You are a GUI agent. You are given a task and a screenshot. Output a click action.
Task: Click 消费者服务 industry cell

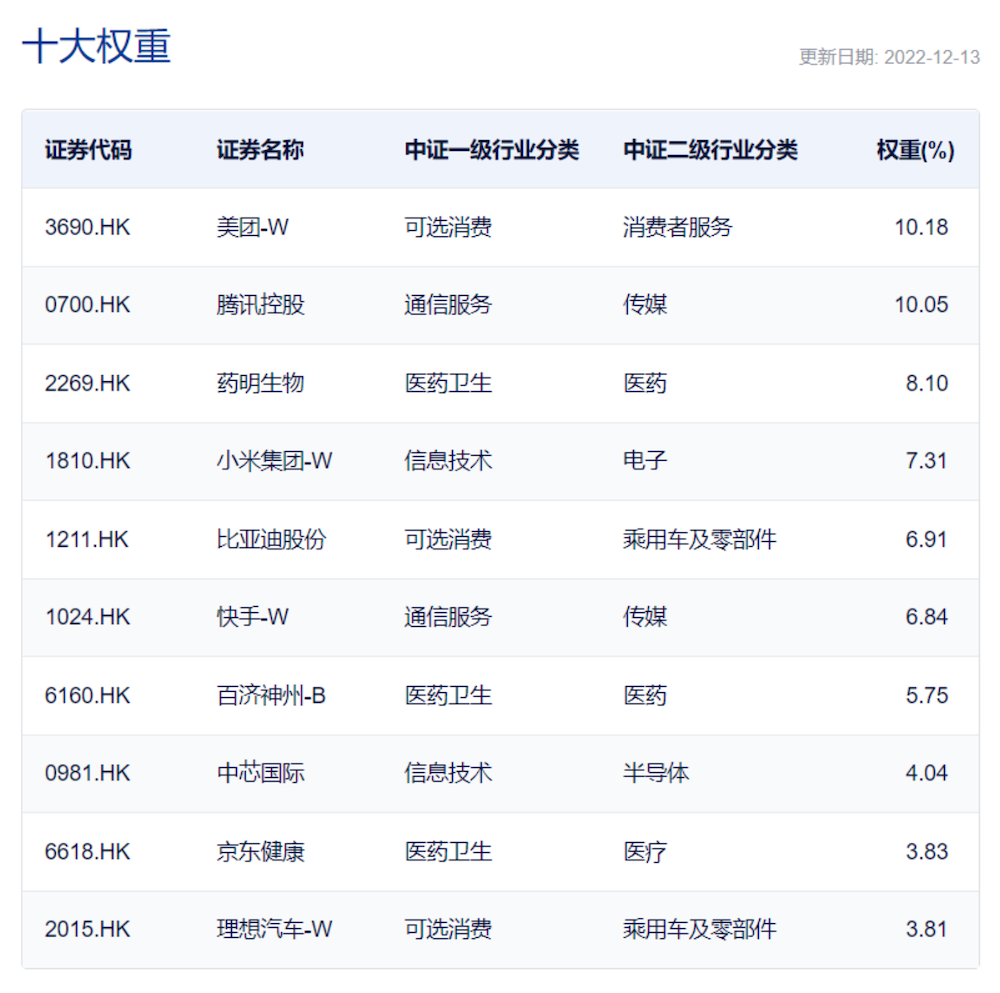(x=677, y=227)
